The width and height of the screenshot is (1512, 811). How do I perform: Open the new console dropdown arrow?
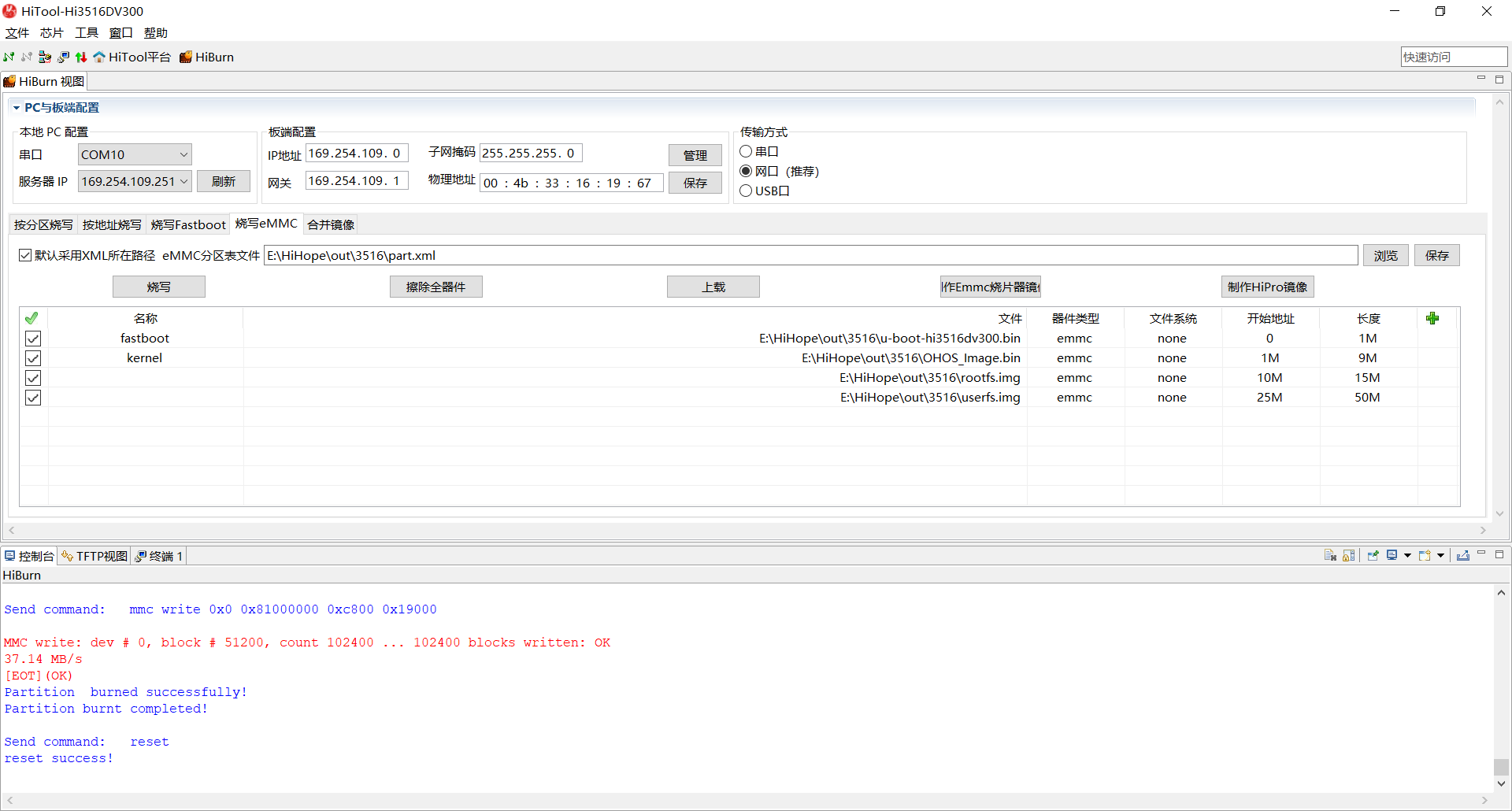pos(1441,555)
